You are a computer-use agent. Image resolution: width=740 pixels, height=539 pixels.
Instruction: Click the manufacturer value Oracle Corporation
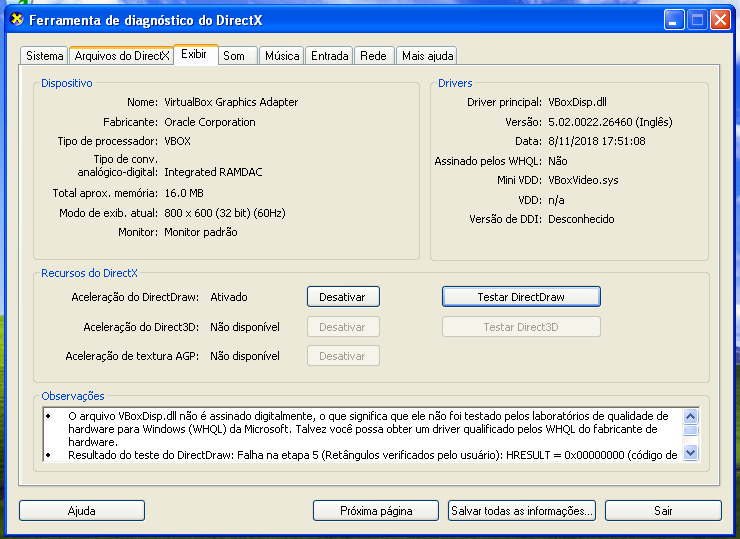[210, 122]
